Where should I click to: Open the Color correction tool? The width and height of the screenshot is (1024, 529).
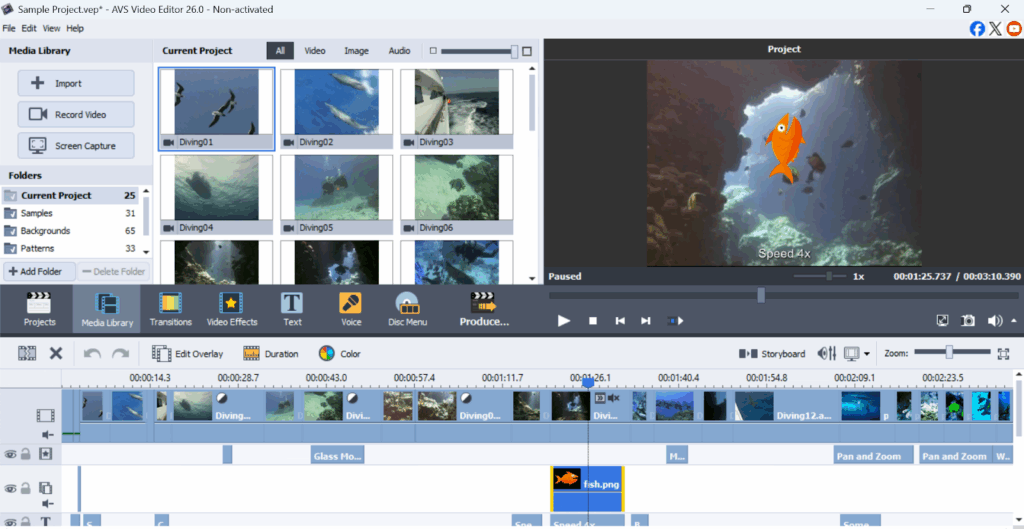click(339, 353)
